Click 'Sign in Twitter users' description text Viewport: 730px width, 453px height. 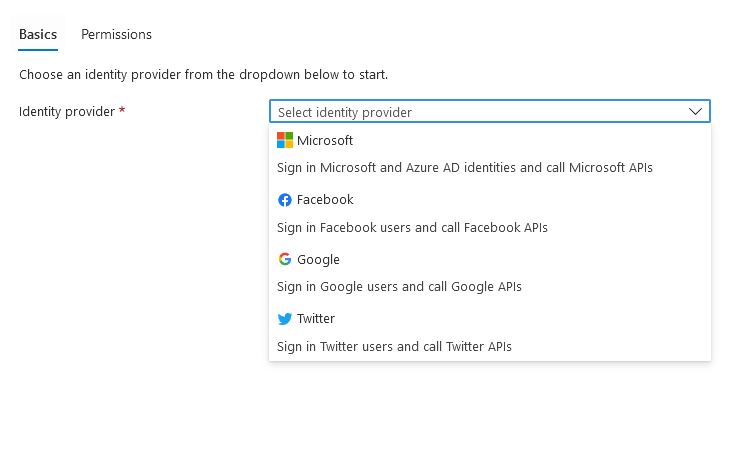click(x=394, y=347)
